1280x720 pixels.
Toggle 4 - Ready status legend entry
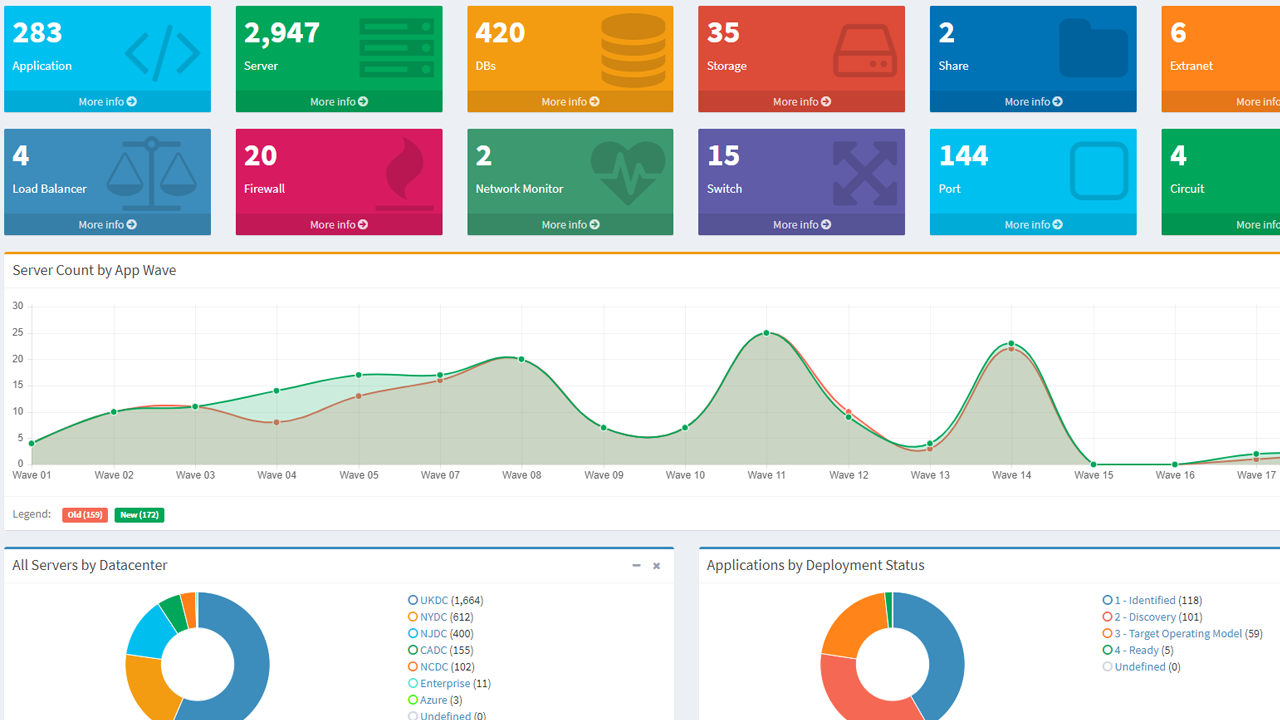pyautogui.click(x=1138, y=650)
